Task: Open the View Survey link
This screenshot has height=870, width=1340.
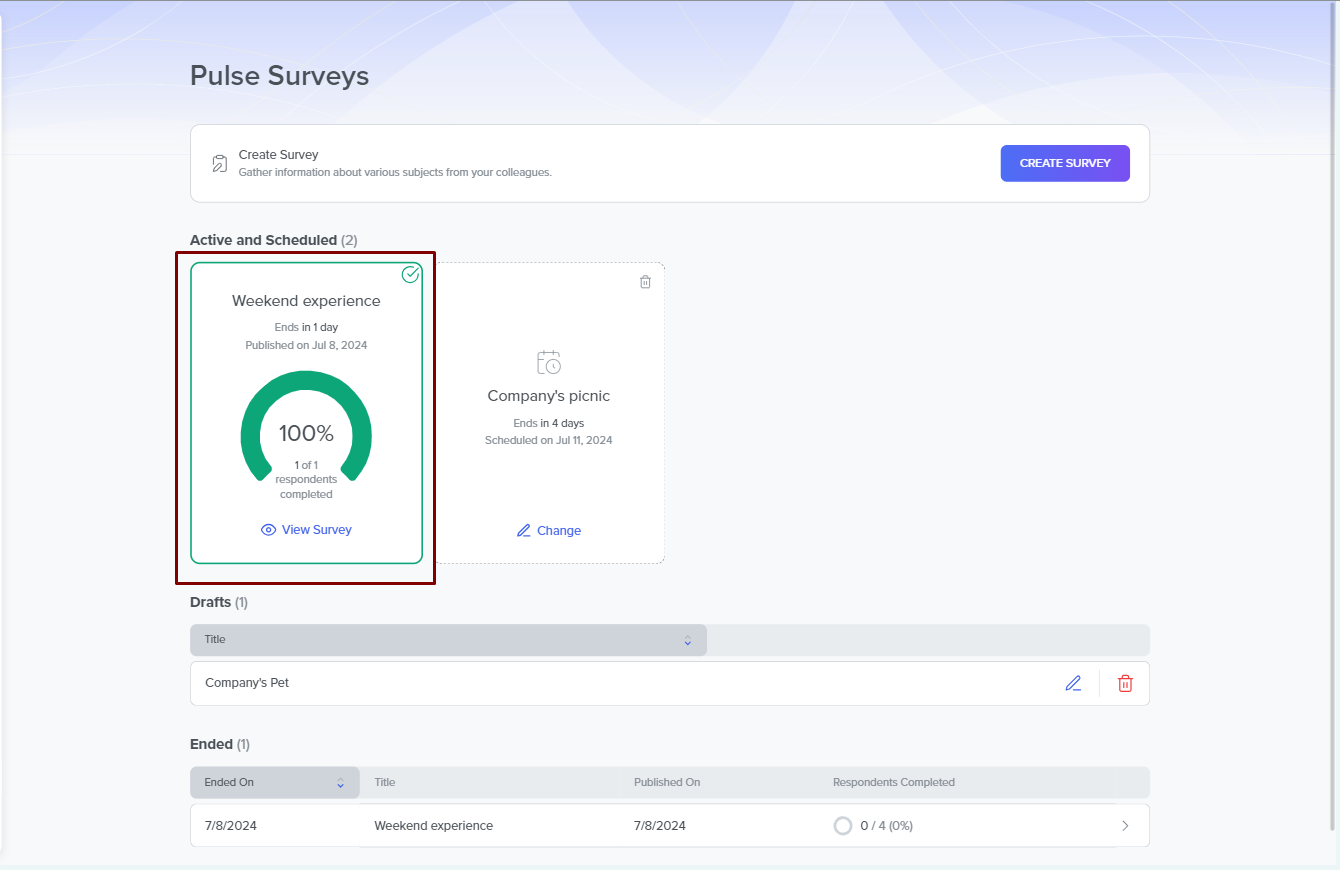Action: (x=316, y=530)
